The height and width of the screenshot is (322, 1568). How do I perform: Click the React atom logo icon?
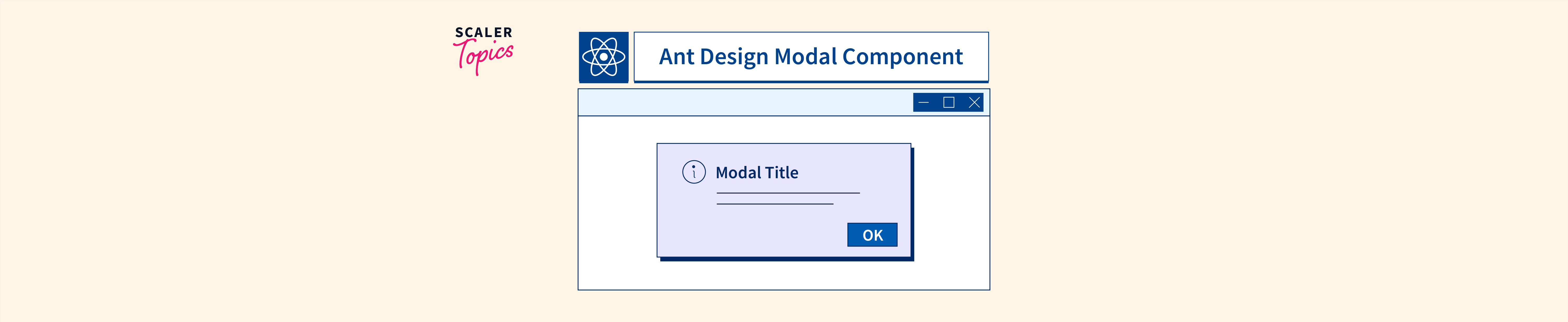(x=603, y=57)
